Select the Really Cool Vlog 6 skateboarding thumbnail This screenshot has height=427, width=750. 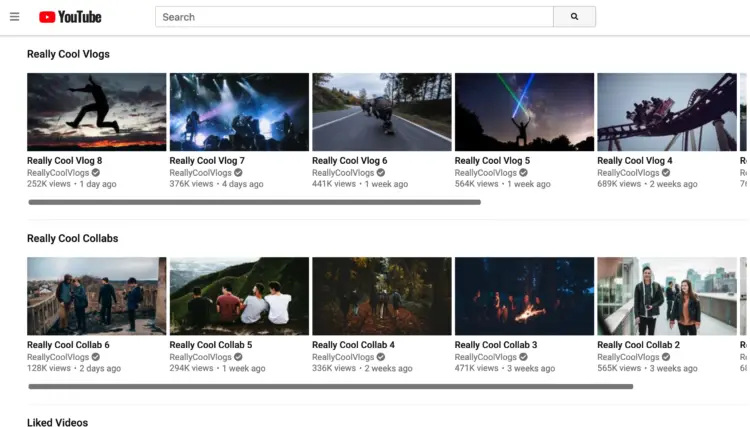[381, 112]
